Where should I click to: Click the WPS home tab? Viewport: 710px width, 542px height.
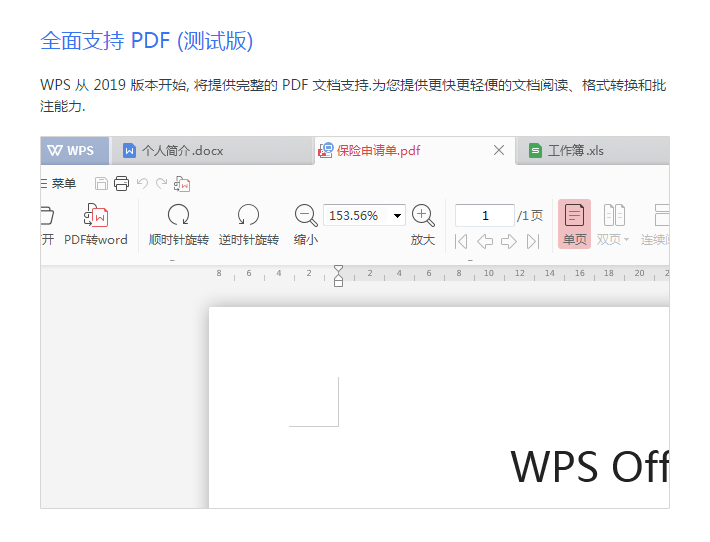75,150
